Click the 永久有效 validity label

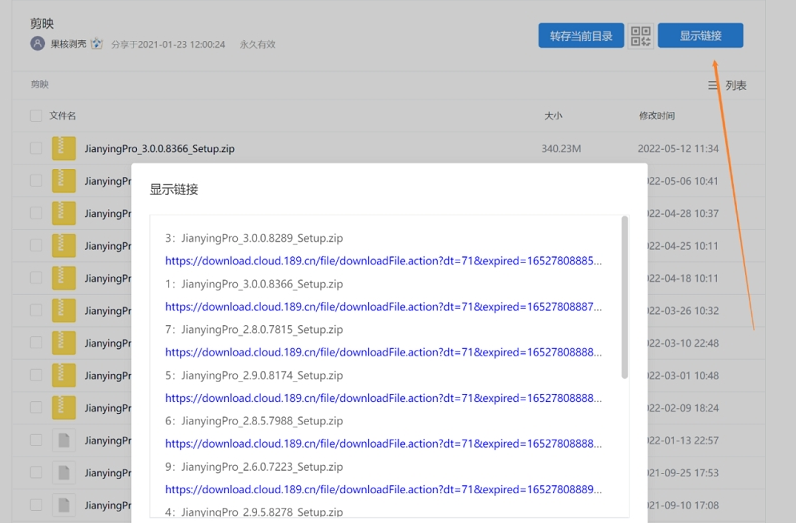(x=257, y=44)
